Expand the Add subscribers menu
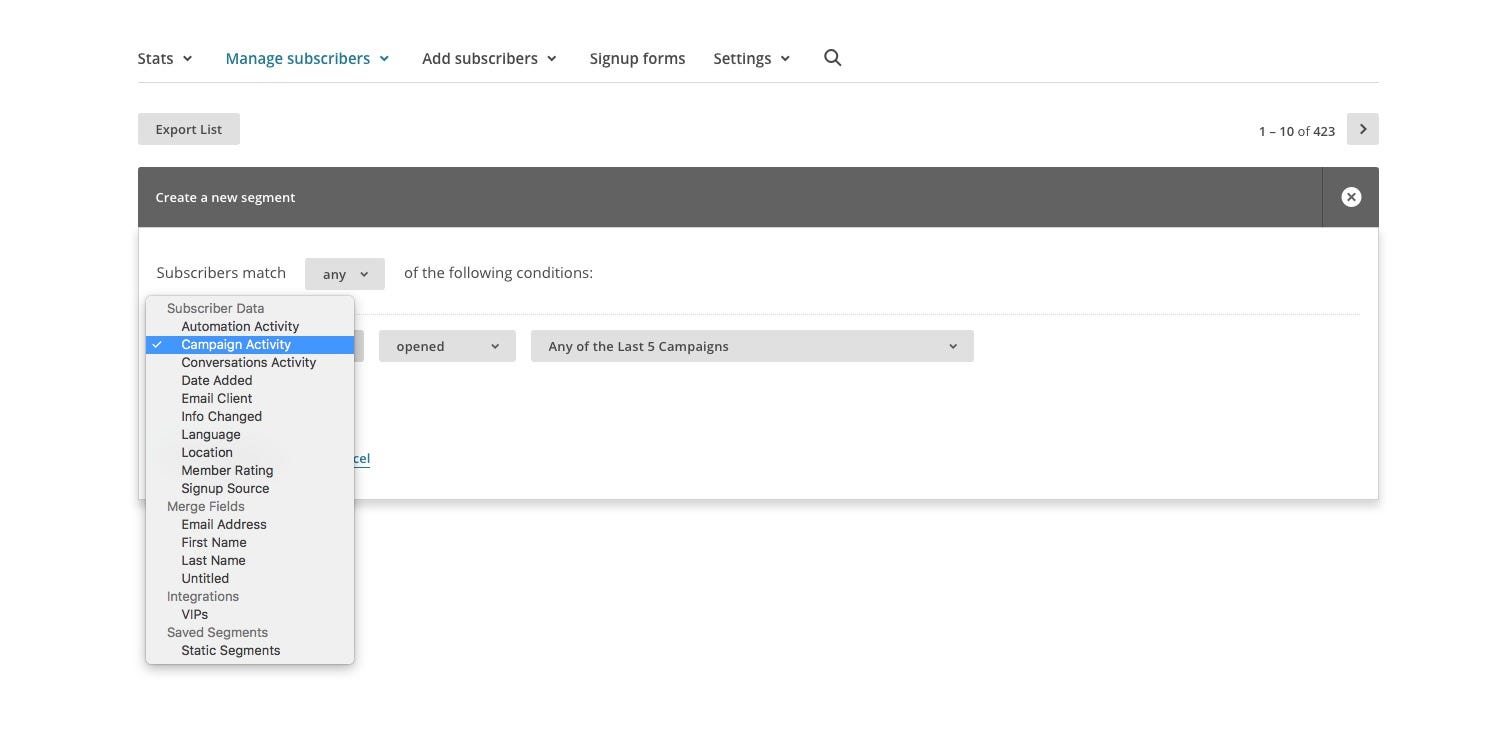The image size is (1490, 734). tap(489, 59)
